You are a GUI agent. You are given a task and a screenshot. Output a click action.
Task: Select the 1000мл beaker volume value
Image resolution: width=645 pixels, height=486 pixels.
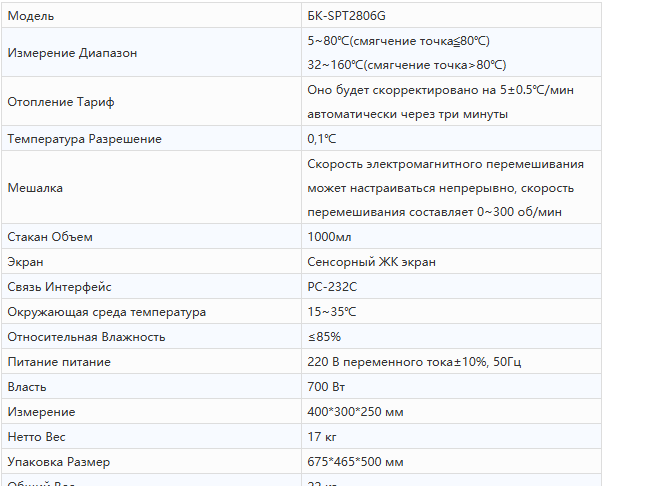tap(329, 237)
